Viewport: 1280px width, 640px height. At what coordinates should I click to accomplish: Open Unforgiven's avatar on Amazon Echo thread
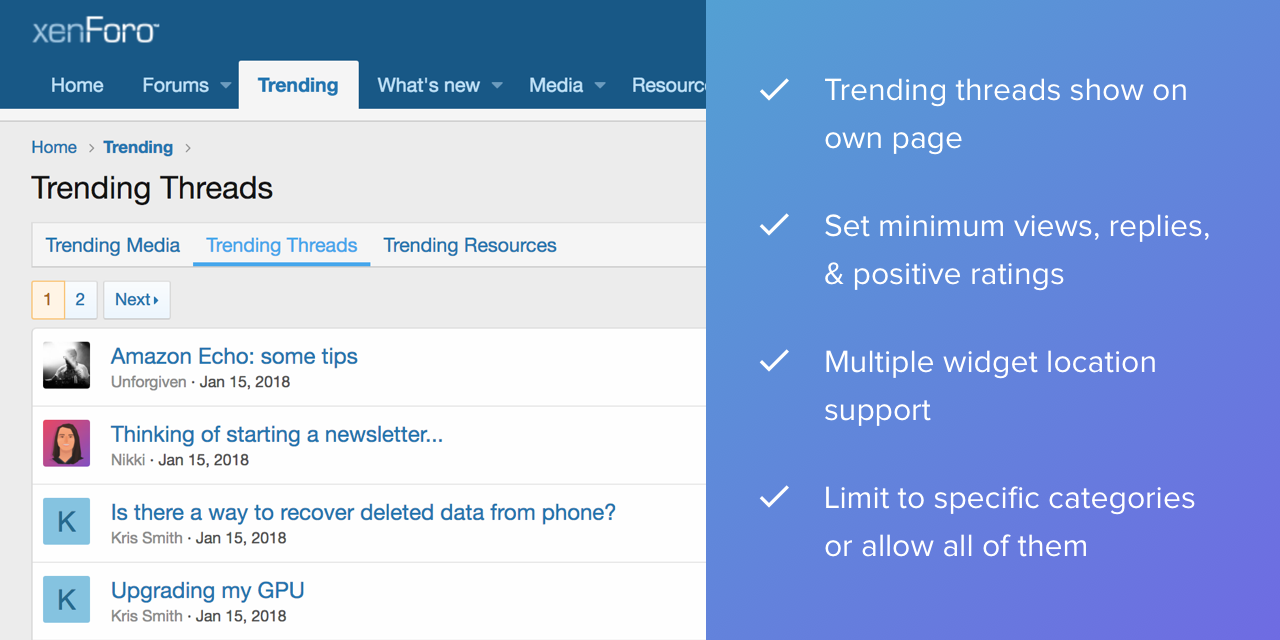pos(67,366)
